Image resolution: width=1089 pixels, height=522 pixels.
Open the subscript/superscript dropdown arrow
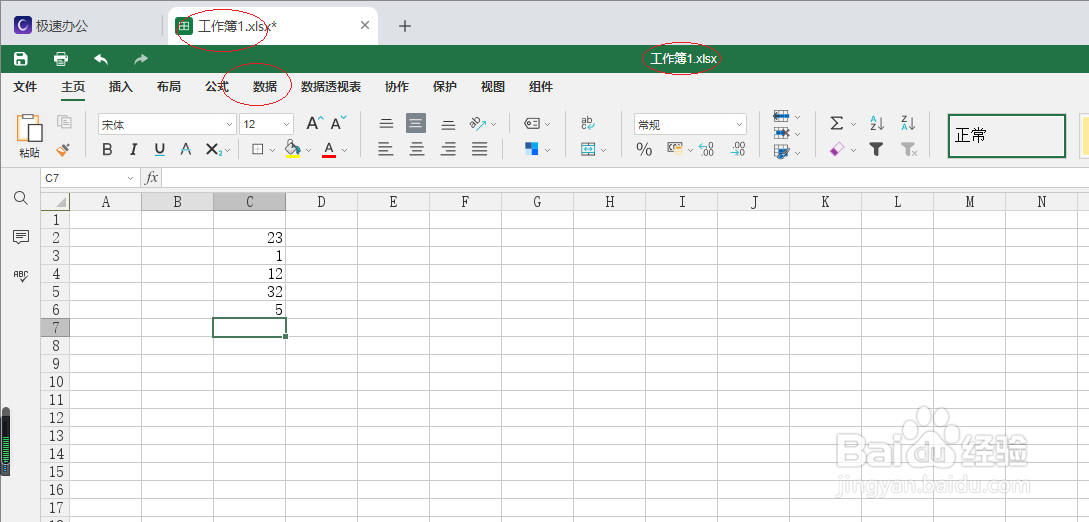(228, 150)
